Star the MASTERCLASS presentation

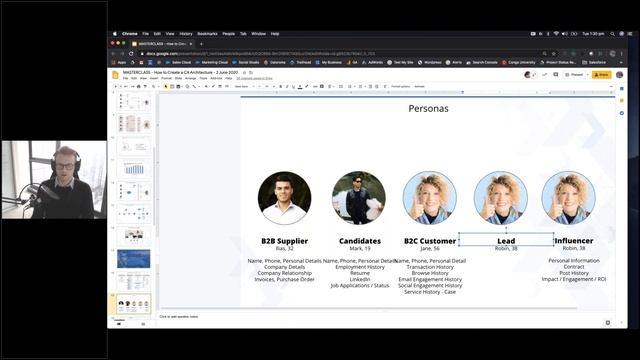244,73
